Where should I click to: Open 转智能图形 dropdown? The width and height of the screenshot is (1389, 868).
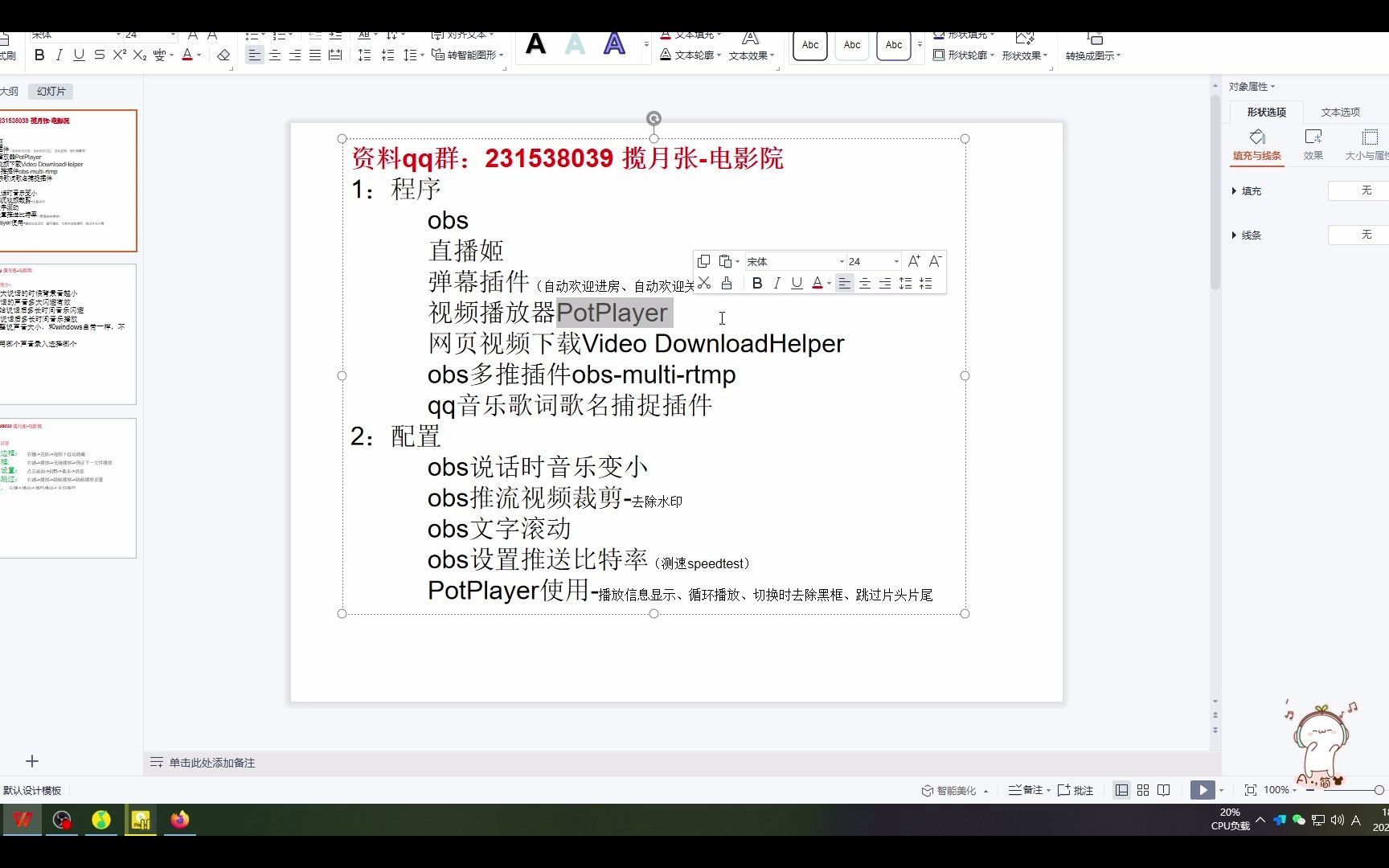468,55
